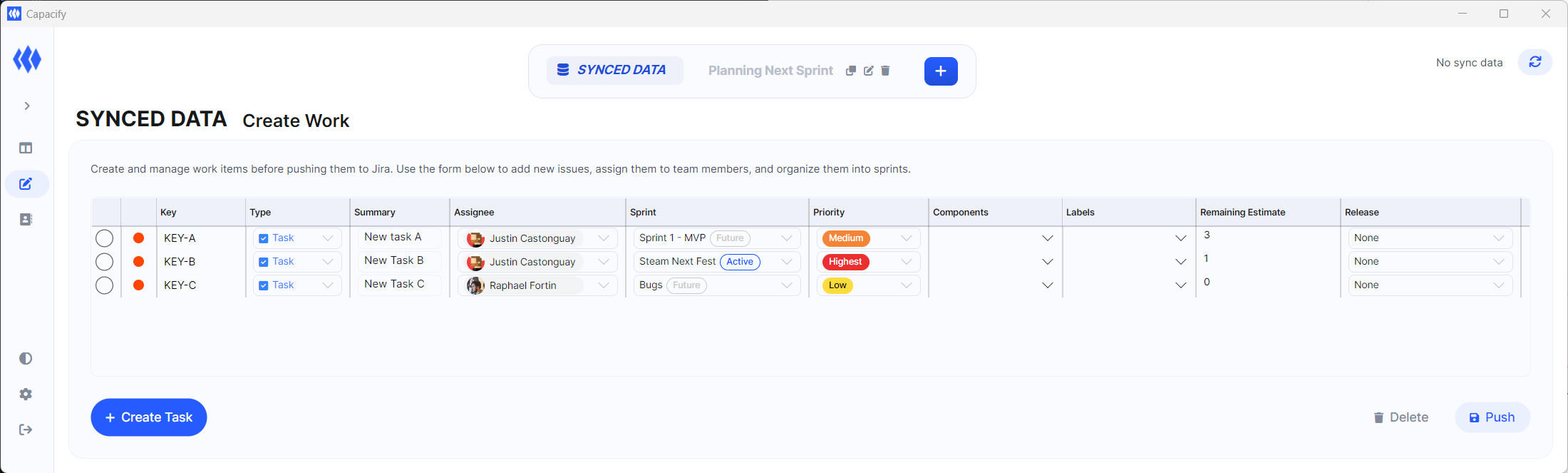
Task: Click the logout icon in sidebar
Action: pos(26,429)
